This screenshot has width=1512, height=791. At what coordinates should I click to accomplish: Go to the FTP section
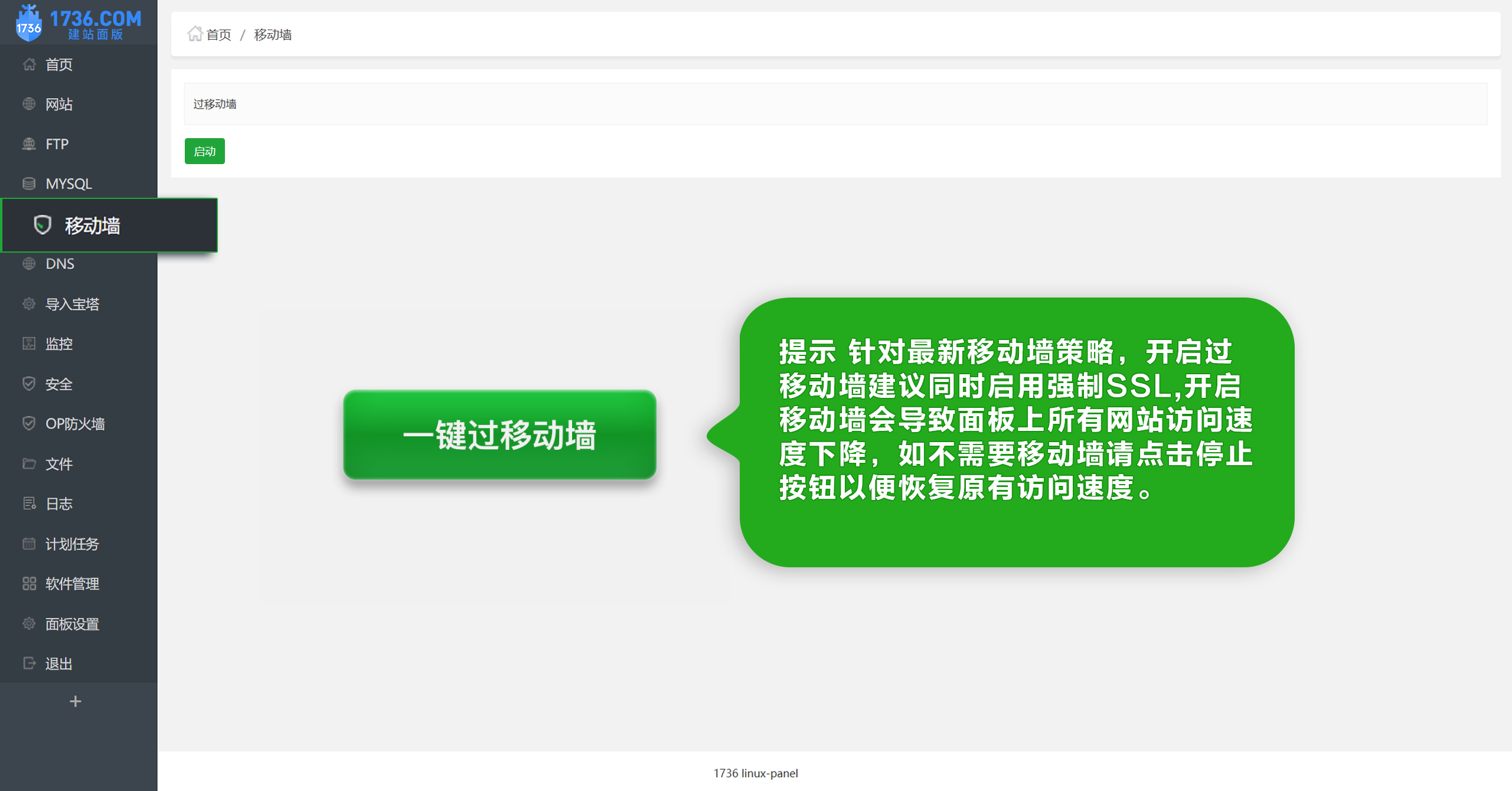pyautogui.click(x=79, y=144)
